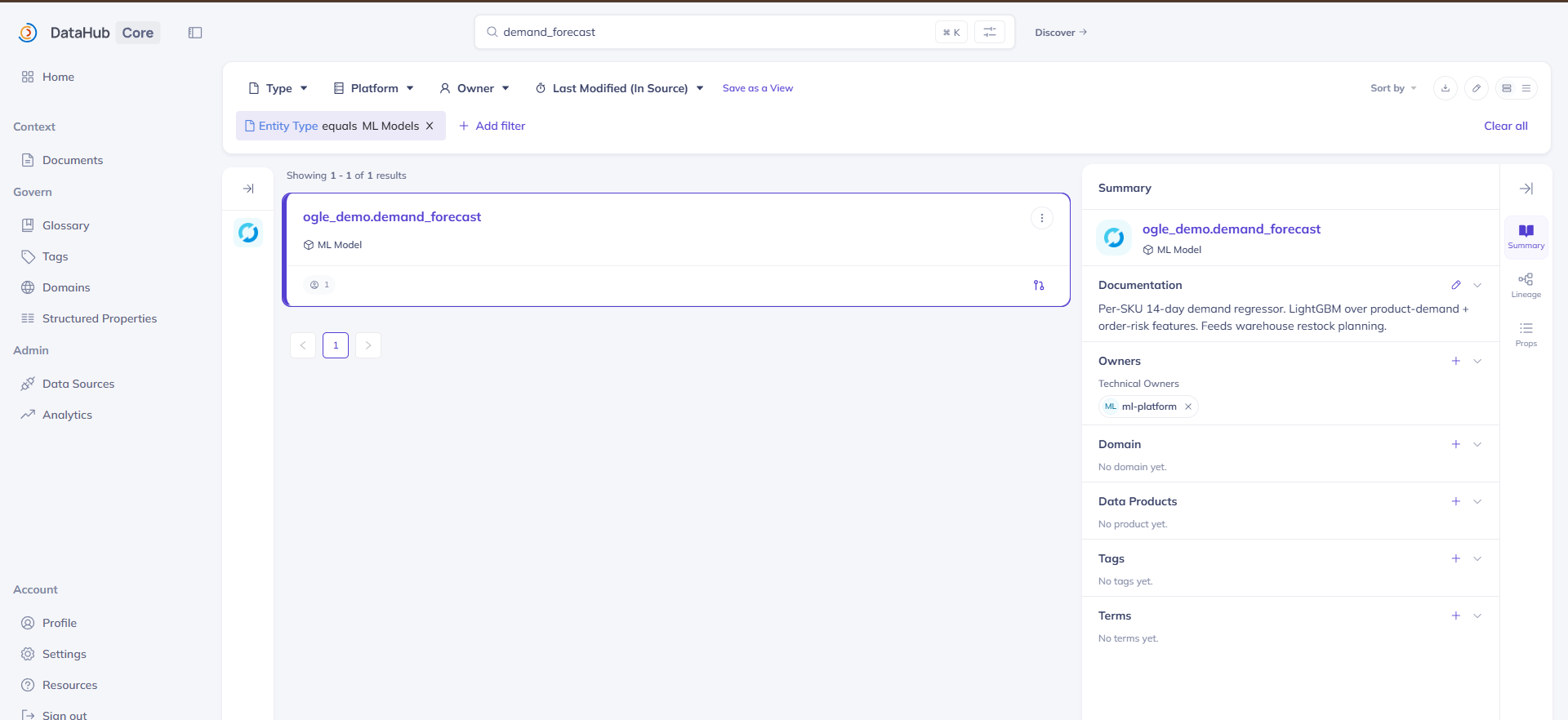
Task: Click Save as a View link
Action: 757,88
